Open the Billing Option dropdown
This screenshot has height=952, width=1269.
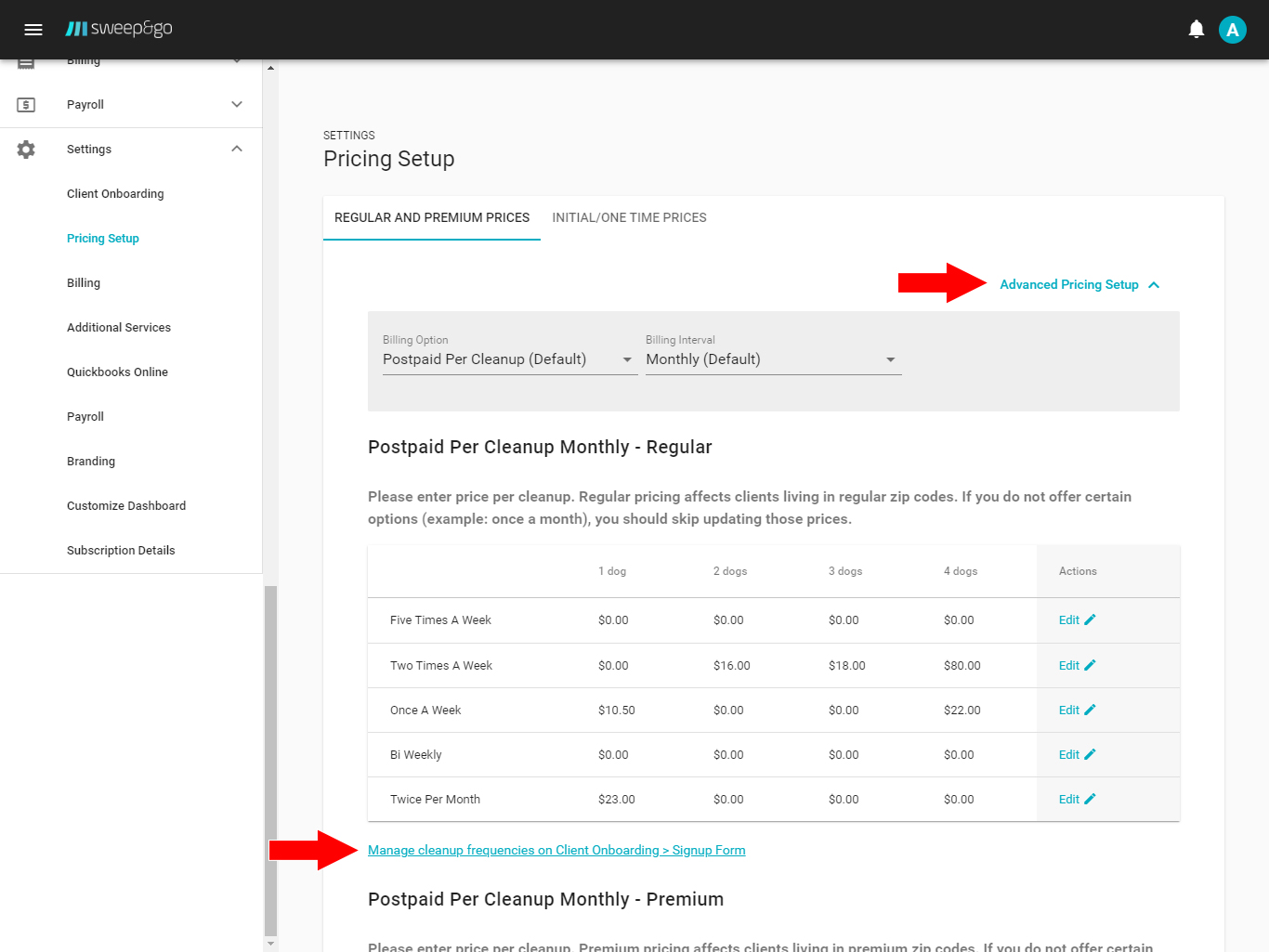coord(509,359)
